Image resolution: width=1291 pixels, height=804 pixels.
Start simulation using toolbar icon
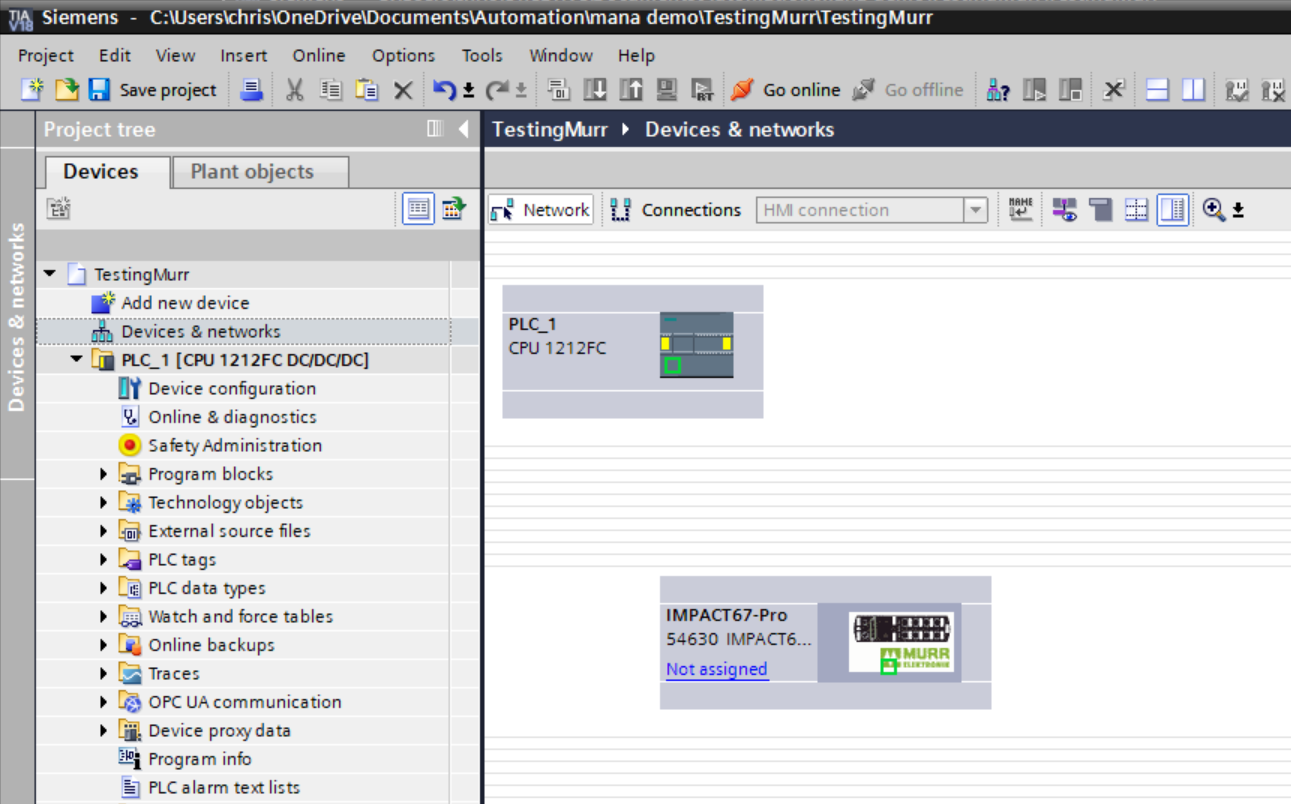[x=667, y=90]
